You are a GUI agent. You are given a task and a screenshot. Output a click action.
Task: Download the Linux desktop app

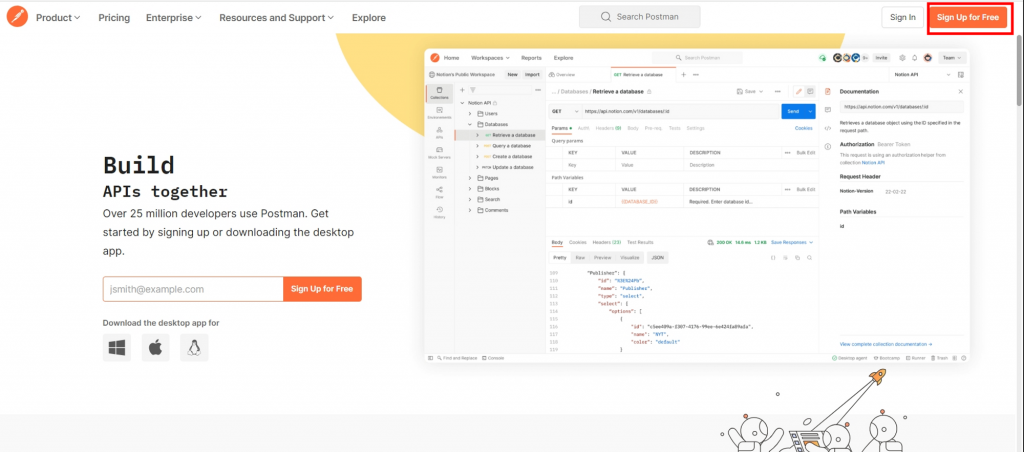194,347
